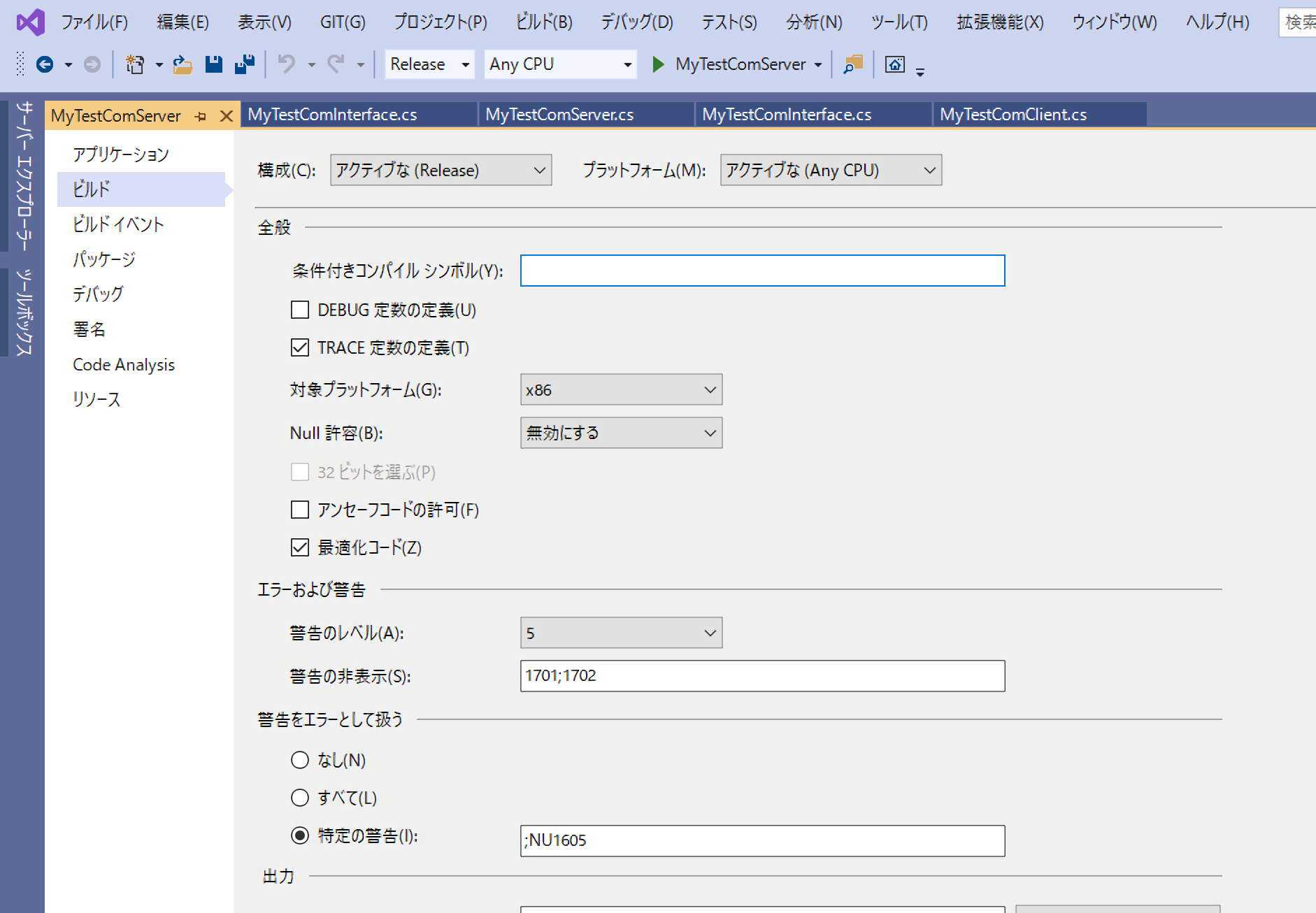Switch to the MyTestComClient.cs tab
This screenshot has width=1316, height=913.
pyautogui.click(x=1013, y=115)
